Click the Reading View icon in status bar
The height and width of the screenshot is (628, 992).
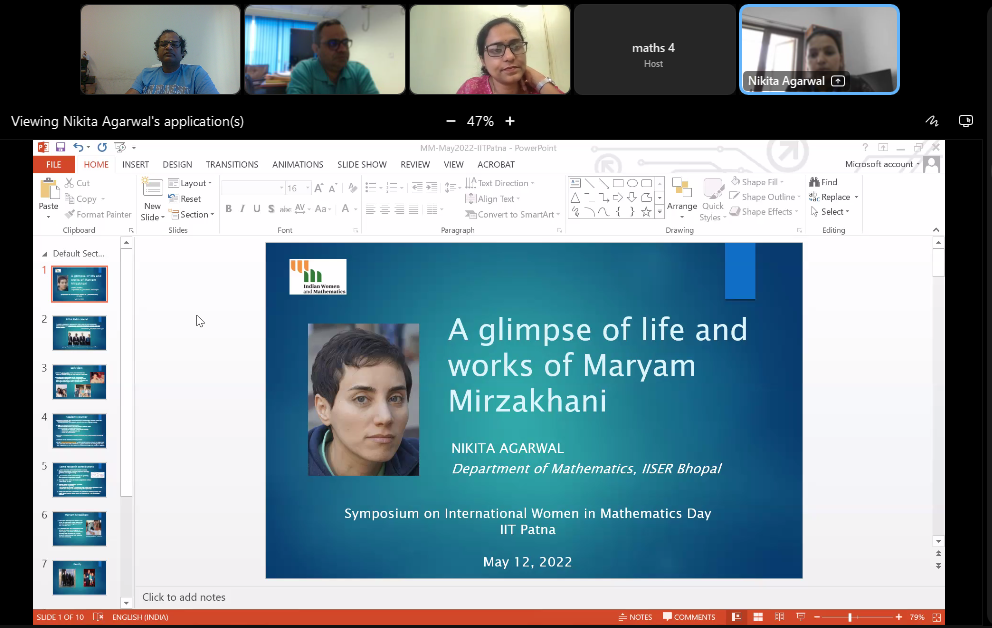[780, 617]
